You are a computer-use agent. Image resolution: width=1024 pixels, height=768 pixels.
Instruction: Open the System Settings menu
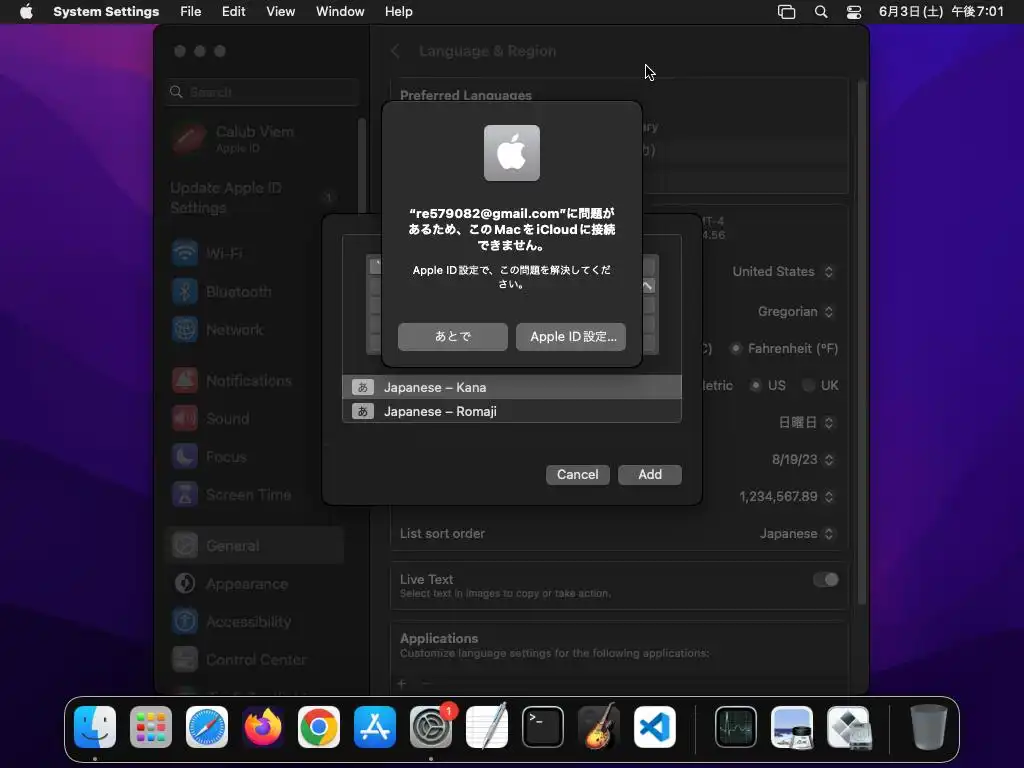[x=106, y=12]
